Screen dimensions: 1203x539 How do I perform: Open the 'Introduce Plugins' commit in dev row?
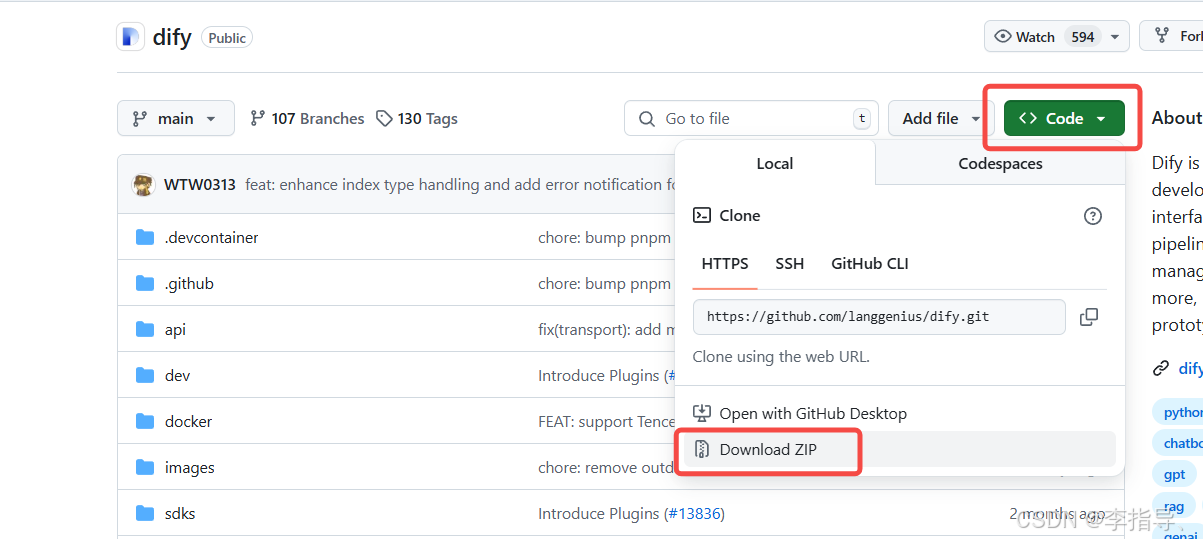[599, 376]
